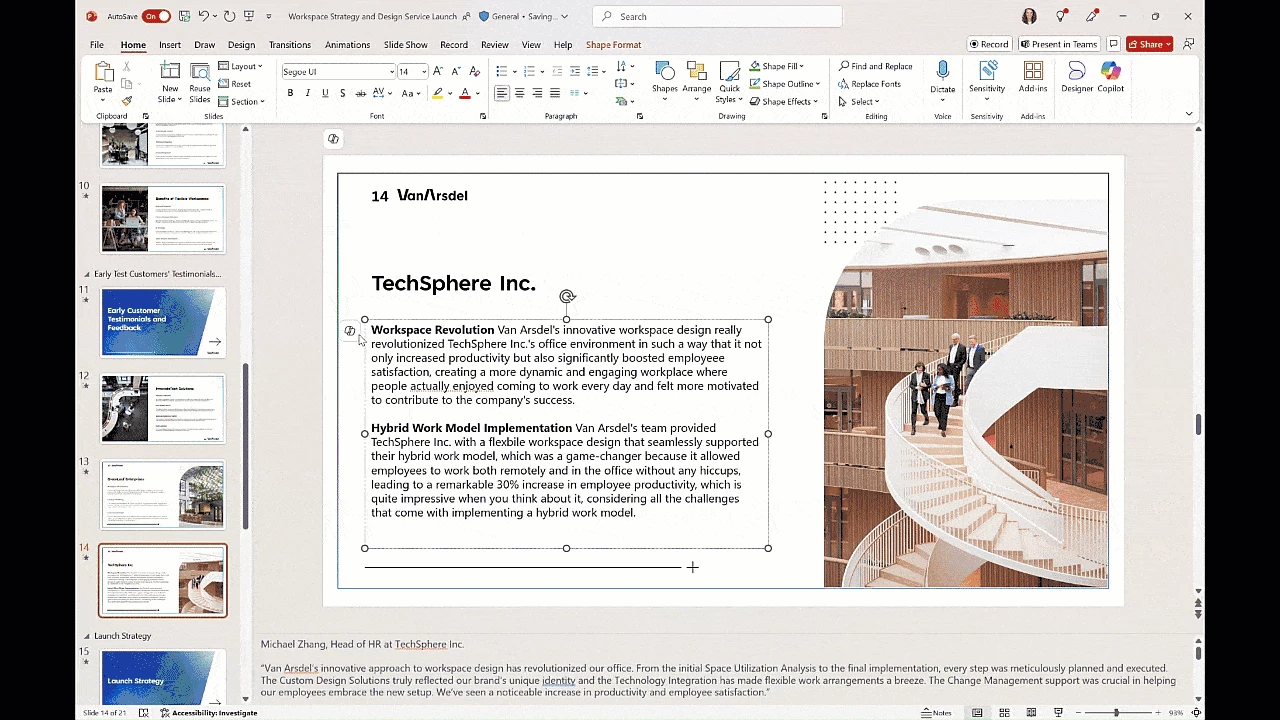Increase the list indent level

pyautogui.click(x=575, y=71)
